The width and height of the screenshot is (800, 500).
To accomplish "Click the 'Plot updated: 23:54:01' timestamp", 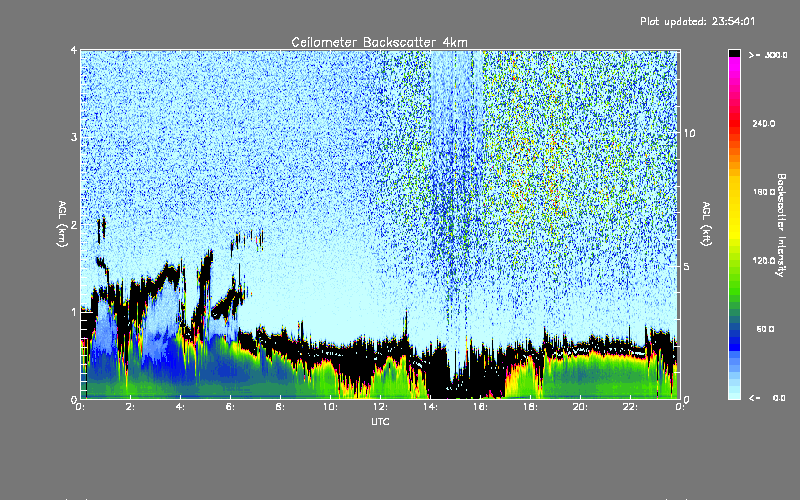I will pyautogui.click(x=697, y=21).
